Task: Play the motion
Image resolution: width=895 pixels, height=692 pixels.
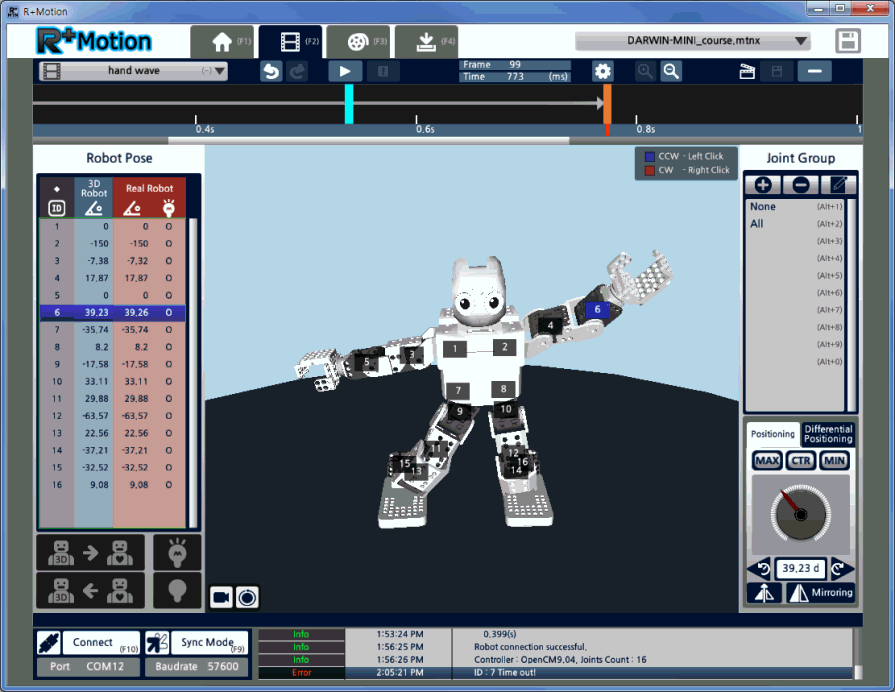Action: 345,71
